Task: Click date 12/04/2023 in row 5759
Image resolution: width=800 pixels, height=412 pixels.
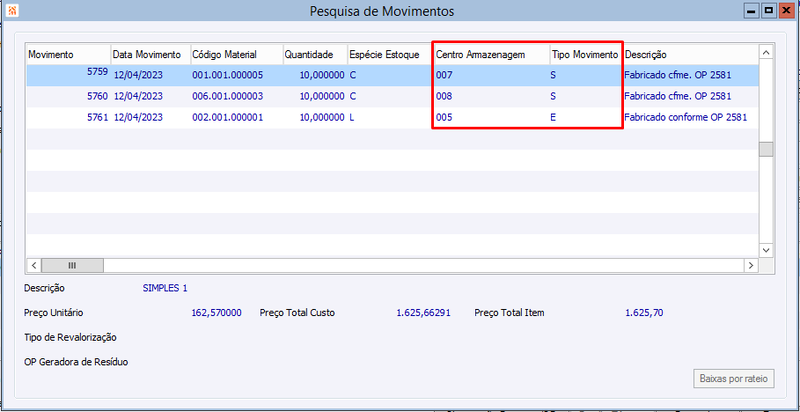Action: [138, 75]
